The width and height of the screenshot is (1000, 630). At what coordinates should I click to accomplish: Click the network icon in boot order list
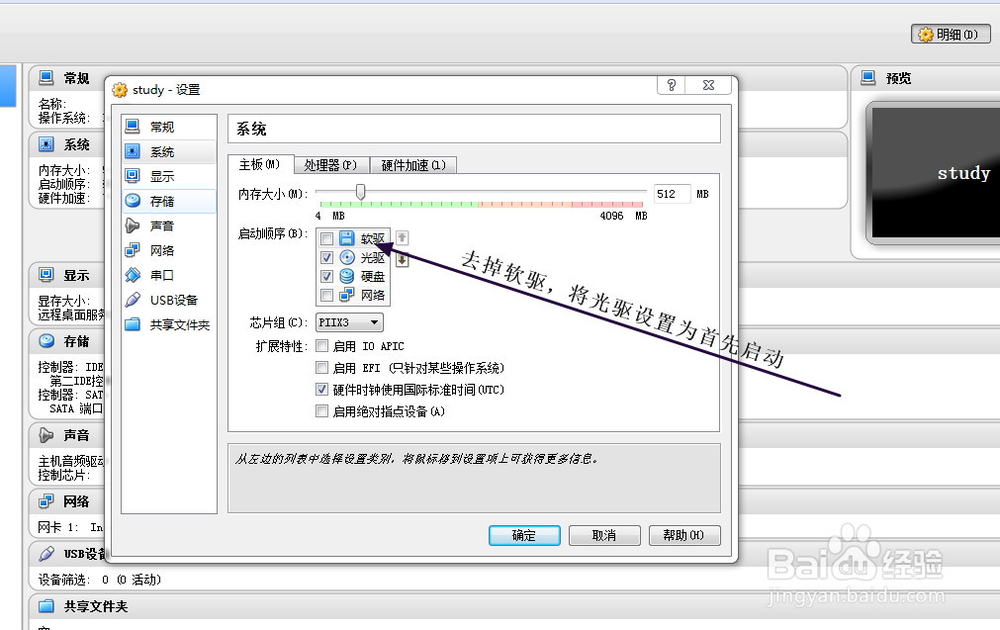pos(346,295)
